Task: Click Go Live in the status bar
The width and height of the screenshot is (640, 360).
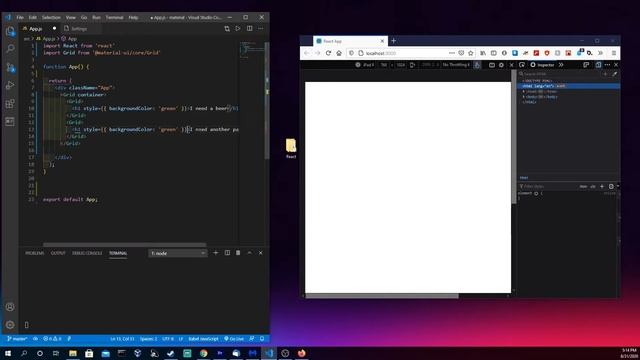Action: coord(234,339)
